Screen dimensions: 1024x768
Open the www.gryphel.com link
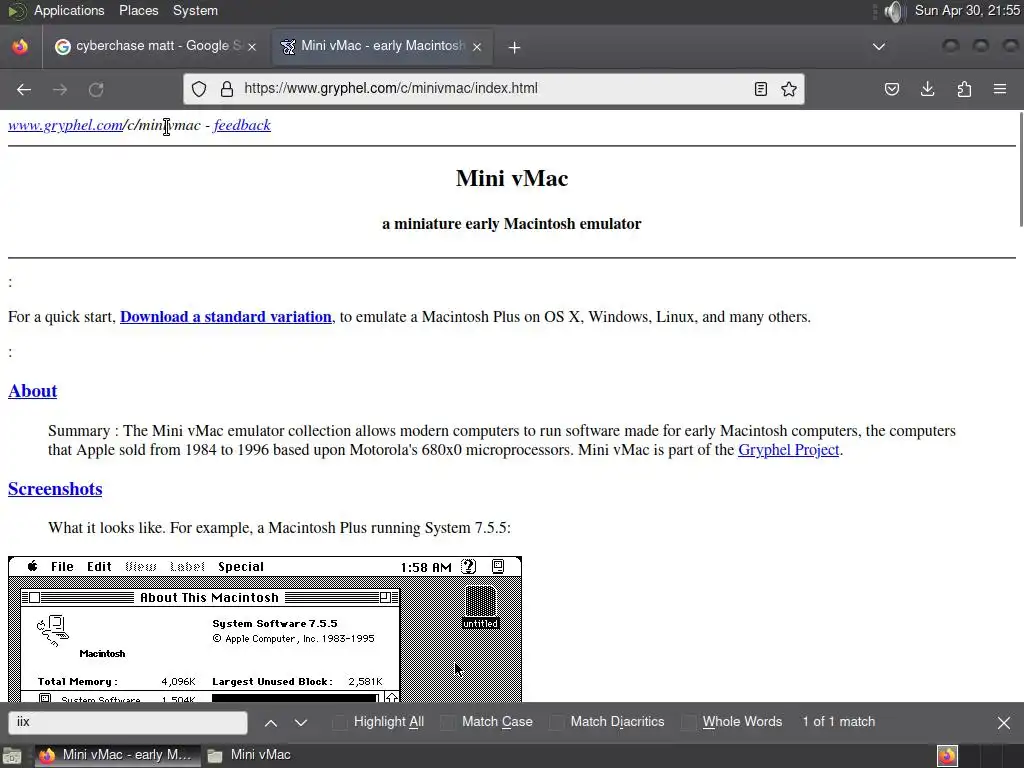pos(65,125)
